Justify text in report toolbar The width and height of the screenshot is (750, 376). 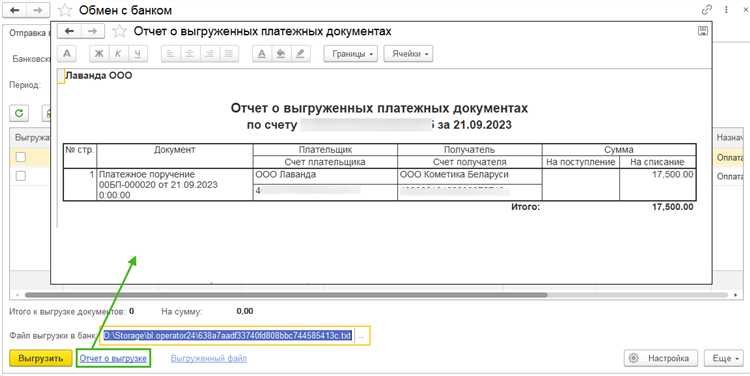point(229,54)
